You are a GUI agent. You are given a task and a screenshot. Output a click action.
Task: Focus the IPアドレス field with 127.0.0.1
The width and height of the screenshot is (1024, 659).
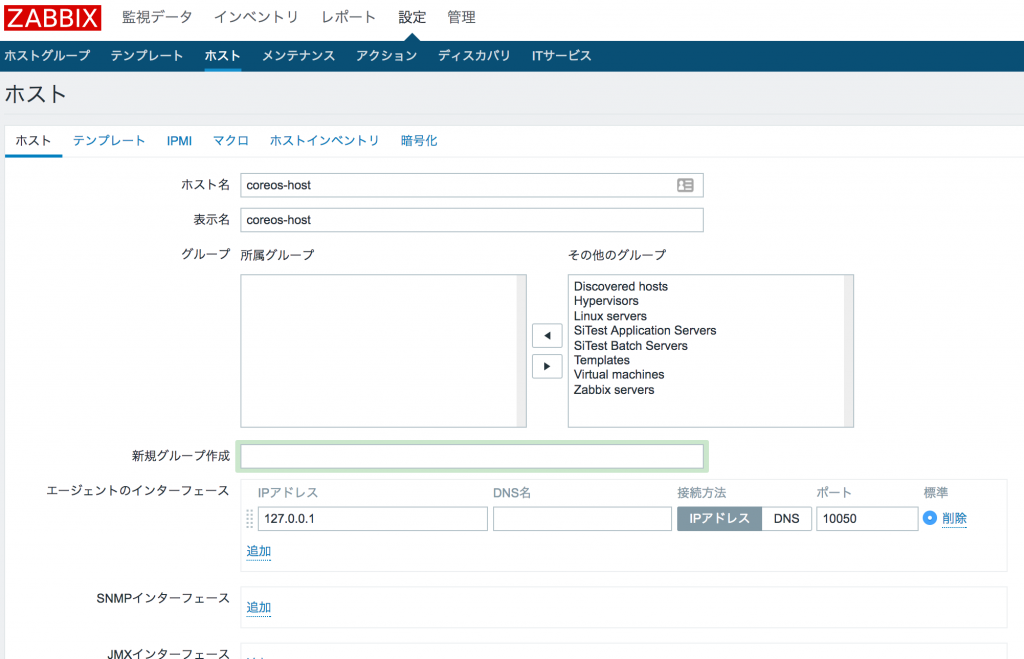tap(372, 519)
